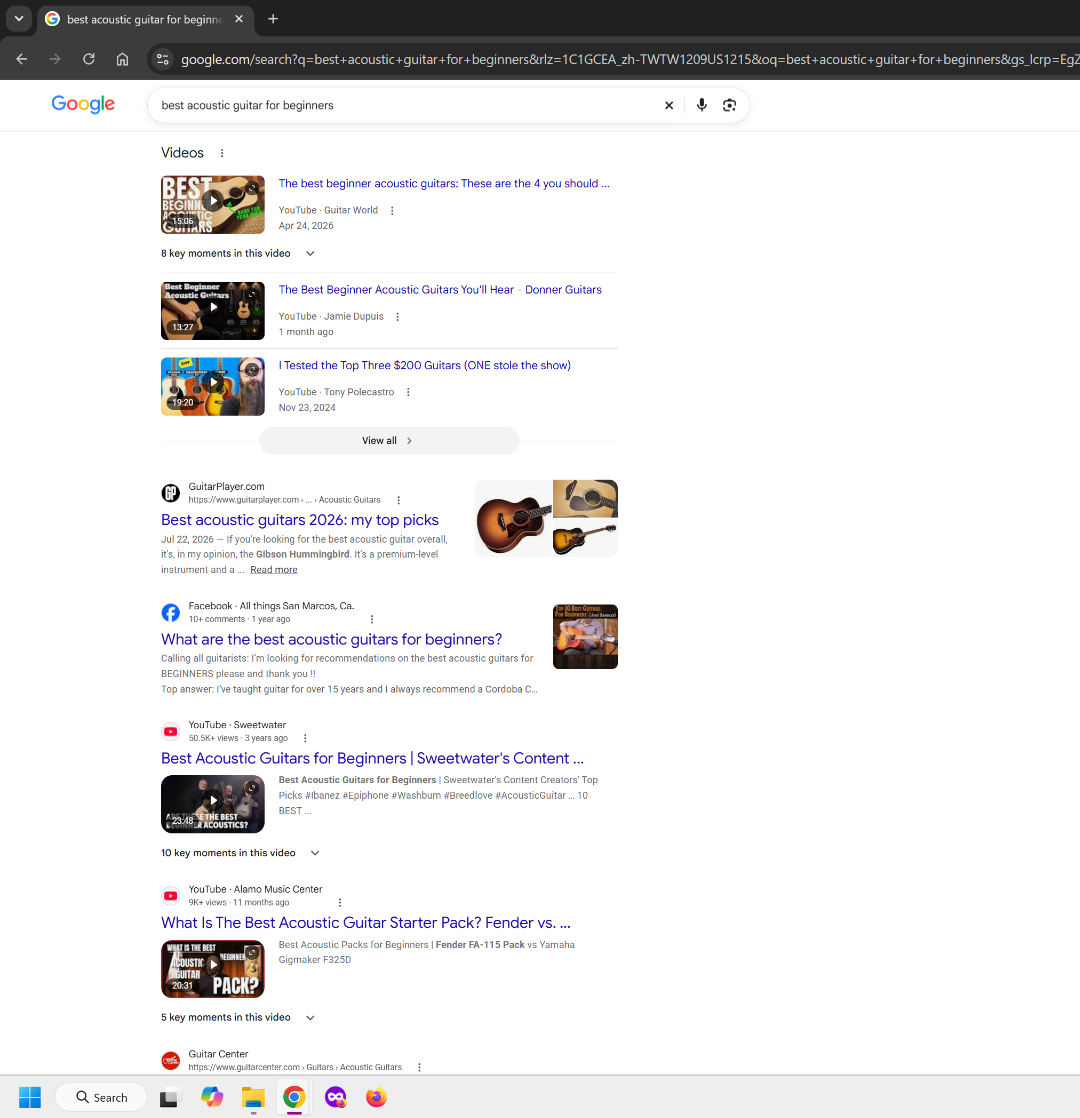Click GuitarPlayer.com Acoustic Guitars breadcrumb URL
Screen dimensions: 1080x1118
(x=284, y=500)
